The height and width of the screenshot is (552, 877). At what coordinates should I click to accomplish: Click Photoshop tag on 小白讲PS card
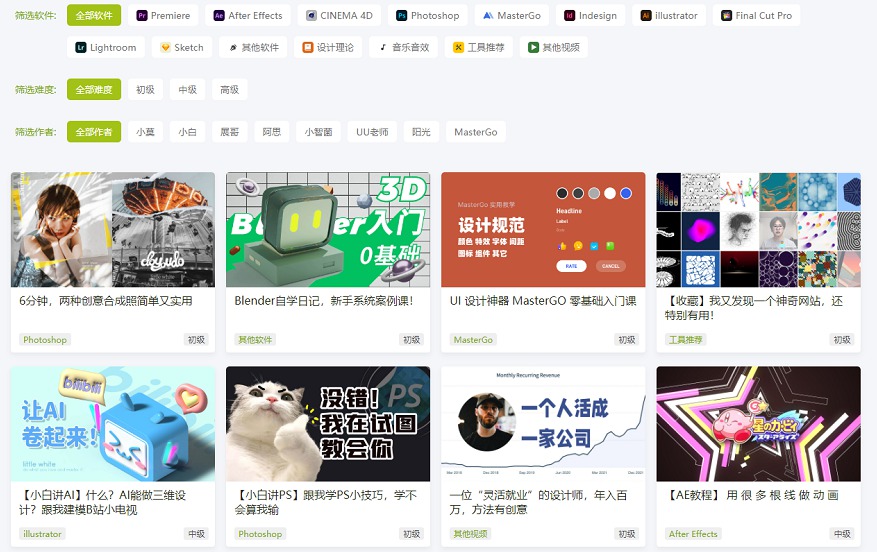point(260,534)
